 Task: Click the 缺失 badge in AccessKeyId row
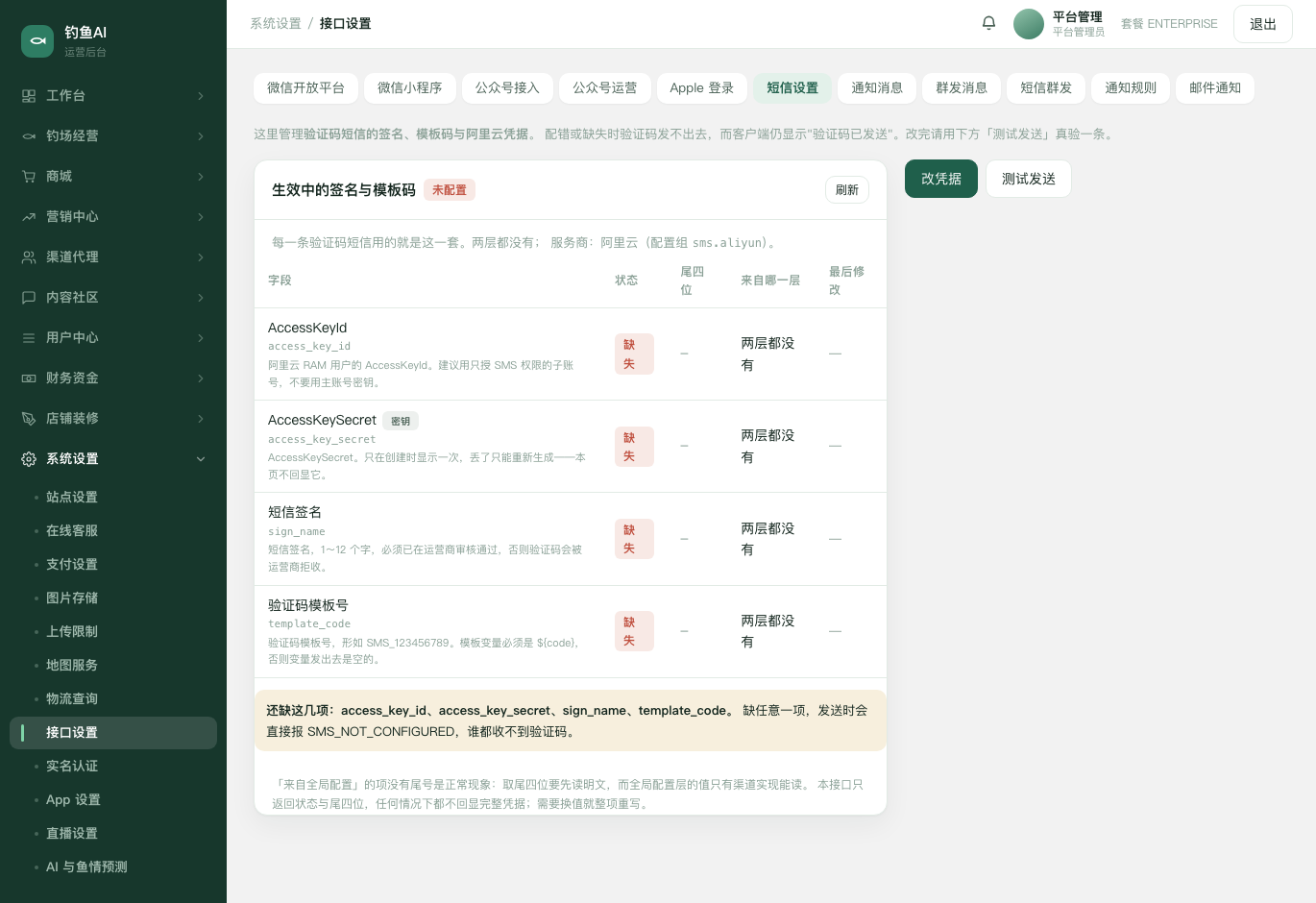point(634,354)
